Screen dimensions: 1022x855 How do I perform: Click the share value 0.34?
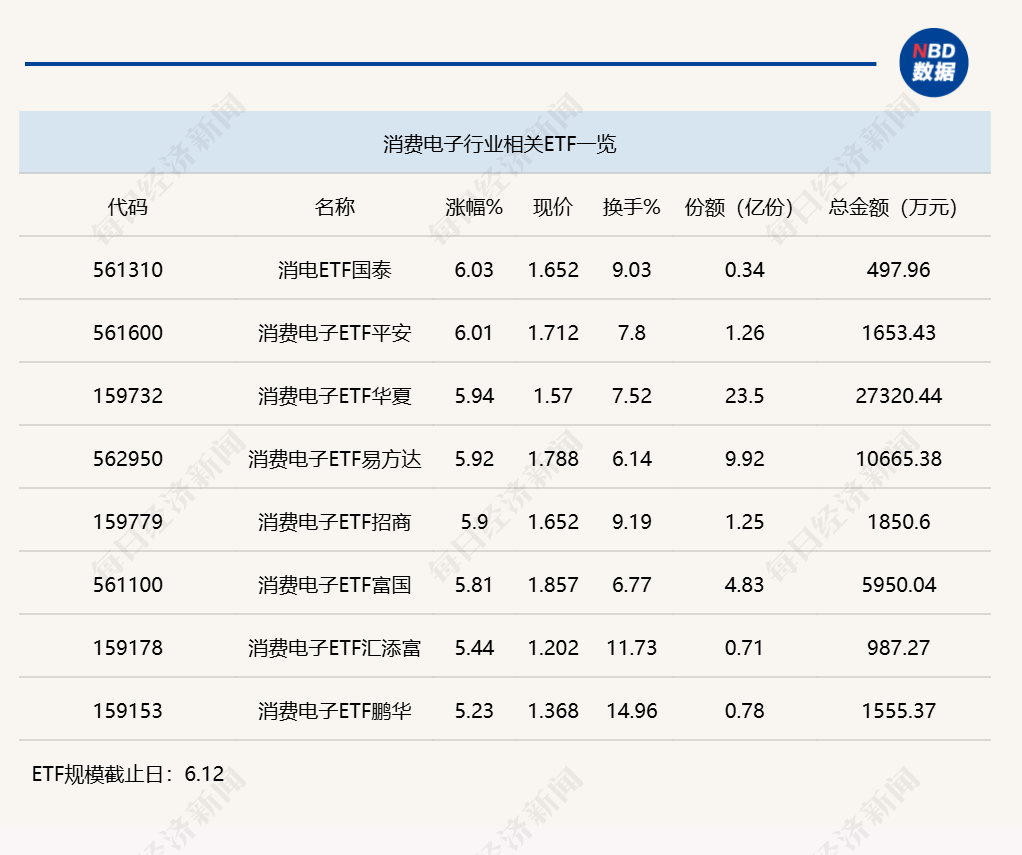[x=744, y=270]
